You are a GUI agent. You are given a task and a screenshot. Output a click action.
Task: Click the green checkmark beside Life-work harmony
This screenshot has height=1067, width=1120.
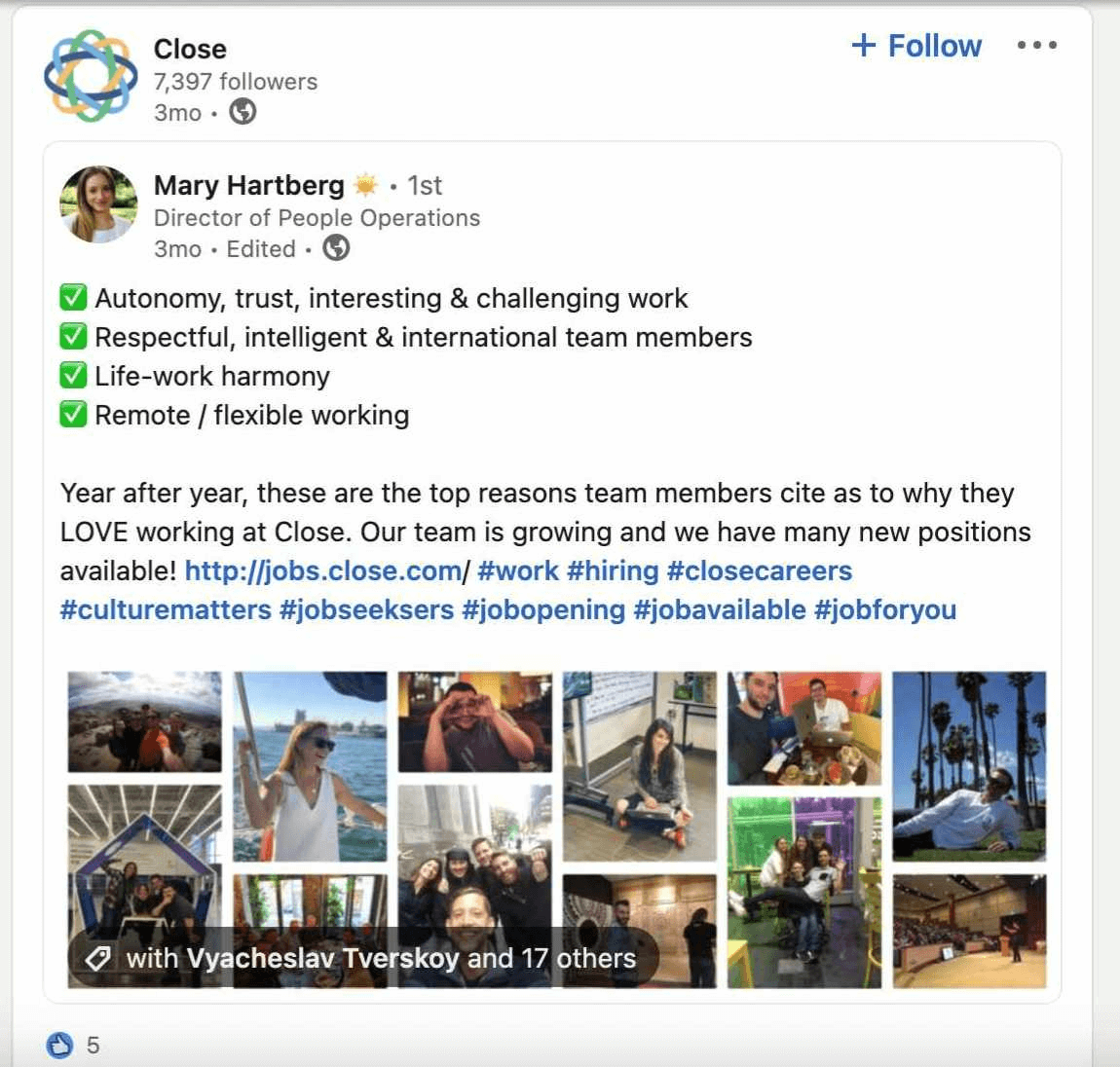(74, 375)
